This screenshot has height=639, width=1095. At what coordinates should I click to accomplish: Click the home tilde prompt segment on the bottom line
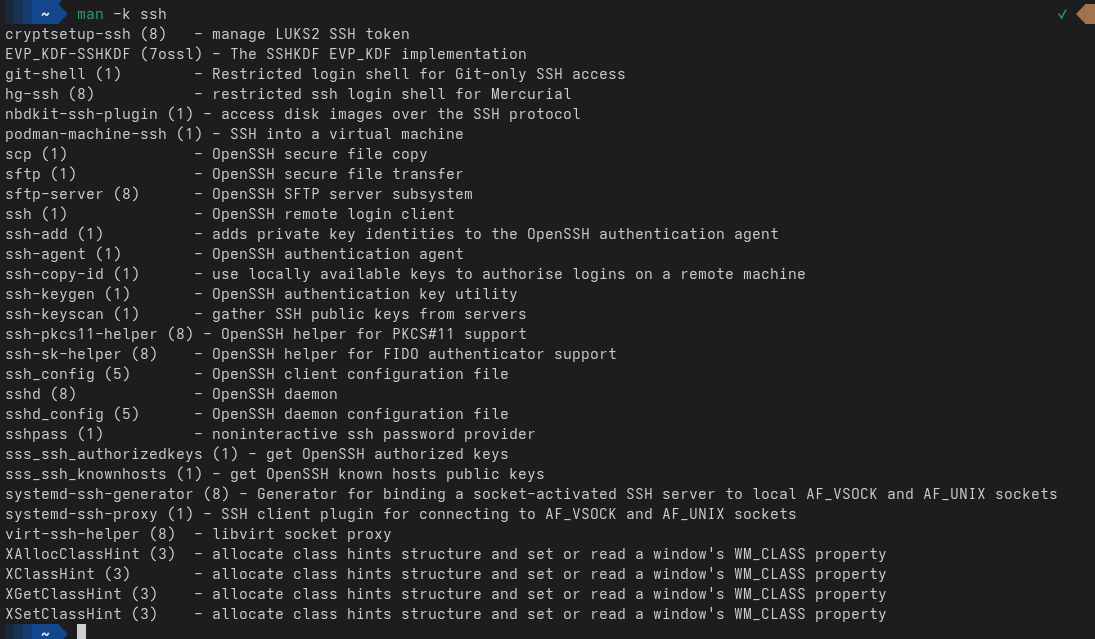click(46, 633)
